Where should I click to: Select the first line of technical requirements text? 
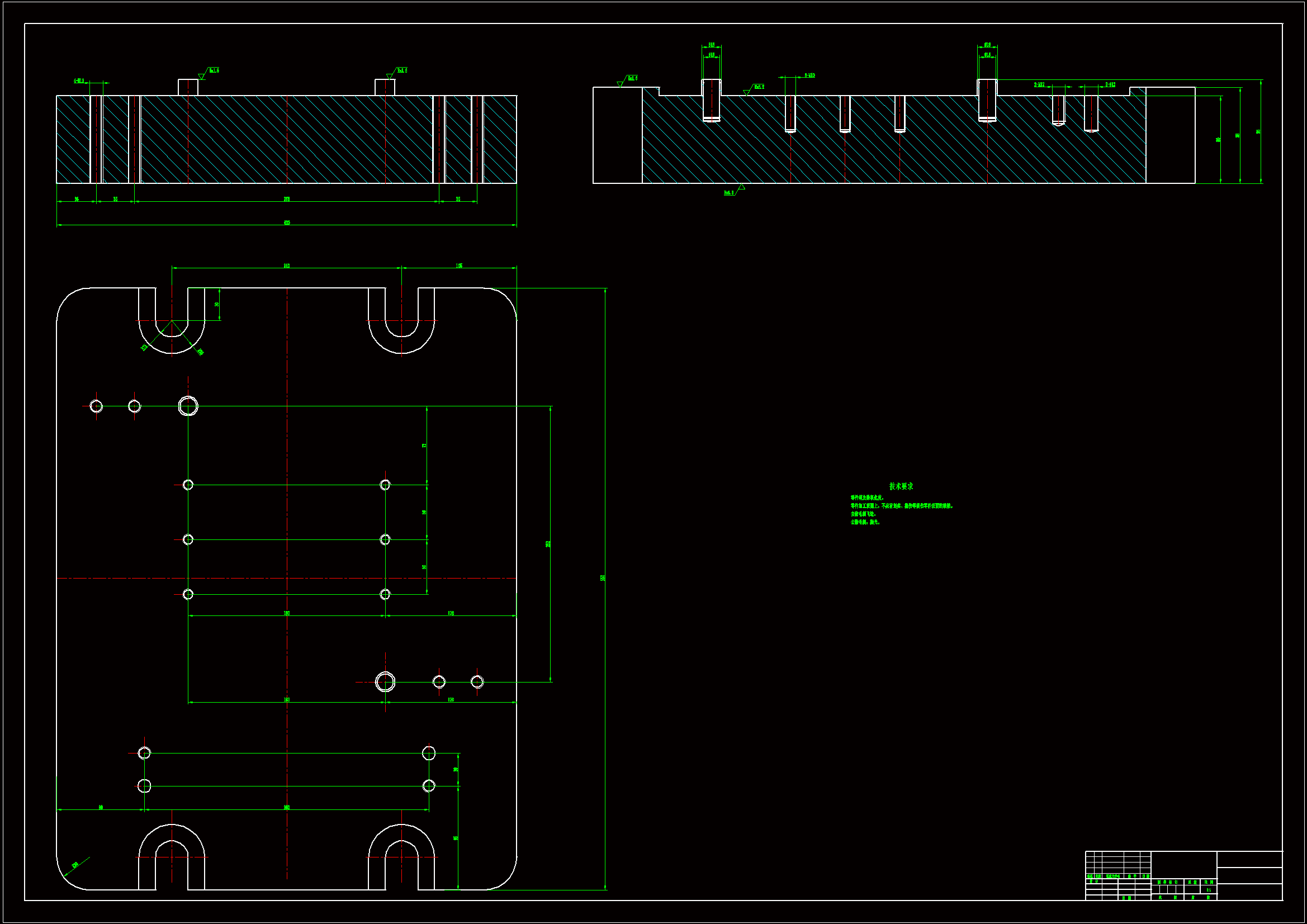coord(867,497)
